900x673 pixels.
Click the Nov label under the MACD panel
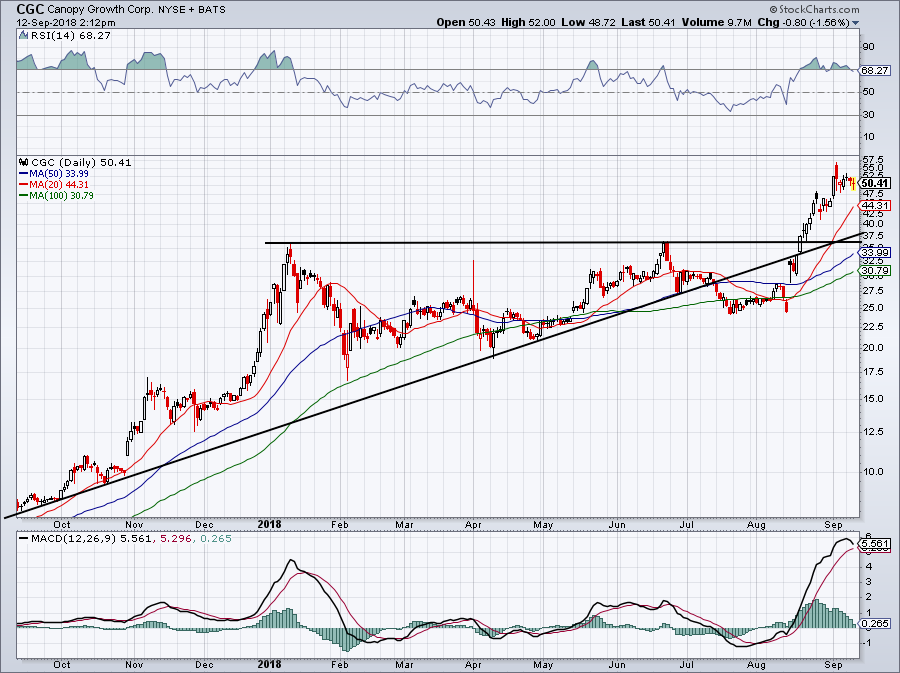click(x=134, y=664)
